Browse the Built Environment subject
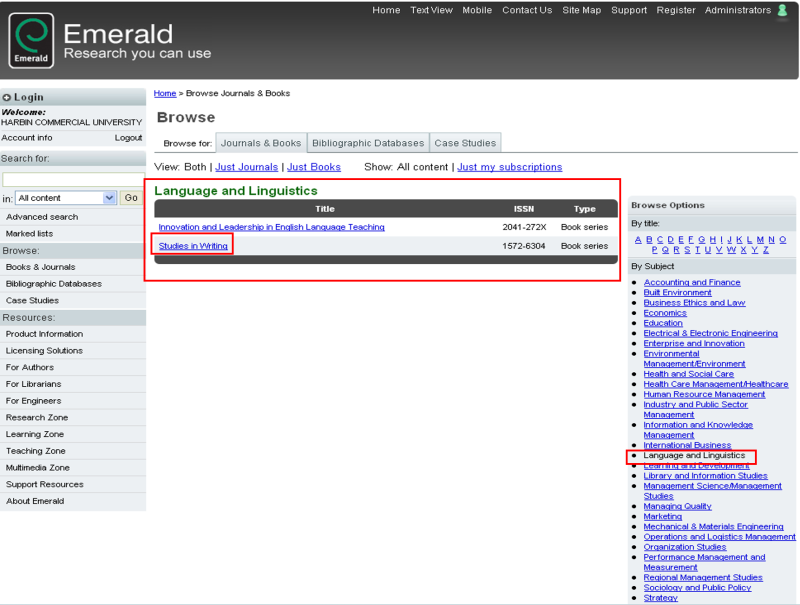The image size is (800, 605). tap(677, 292)
